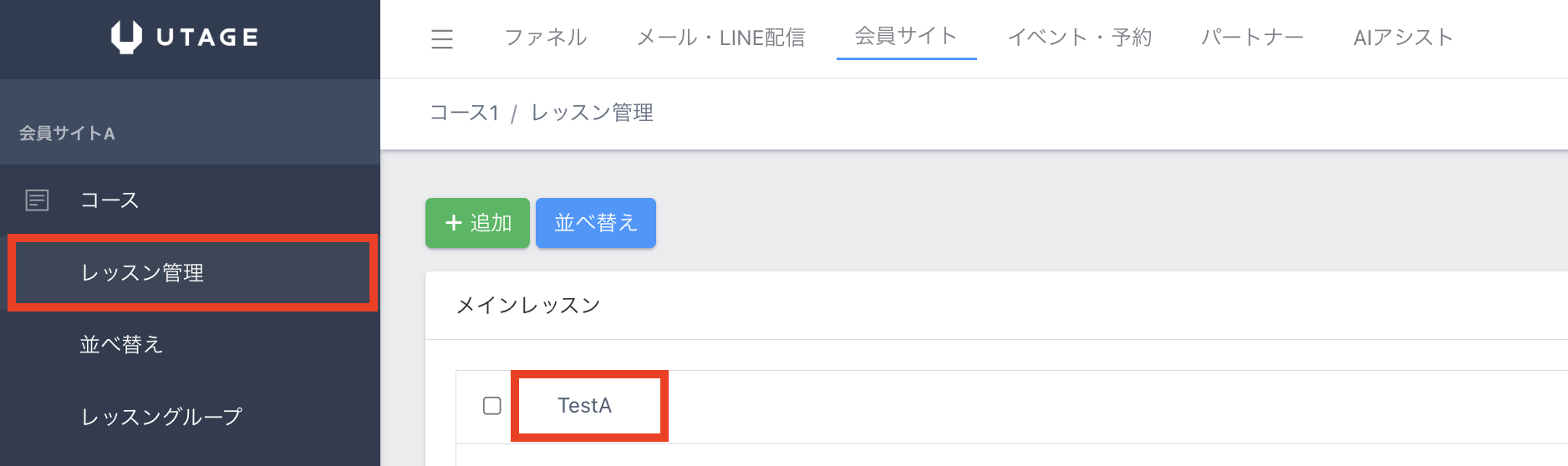The width and height of the screenshot is (1568, 466).
Task: Click the UTAGE logo icon
Action: point(126,37)
